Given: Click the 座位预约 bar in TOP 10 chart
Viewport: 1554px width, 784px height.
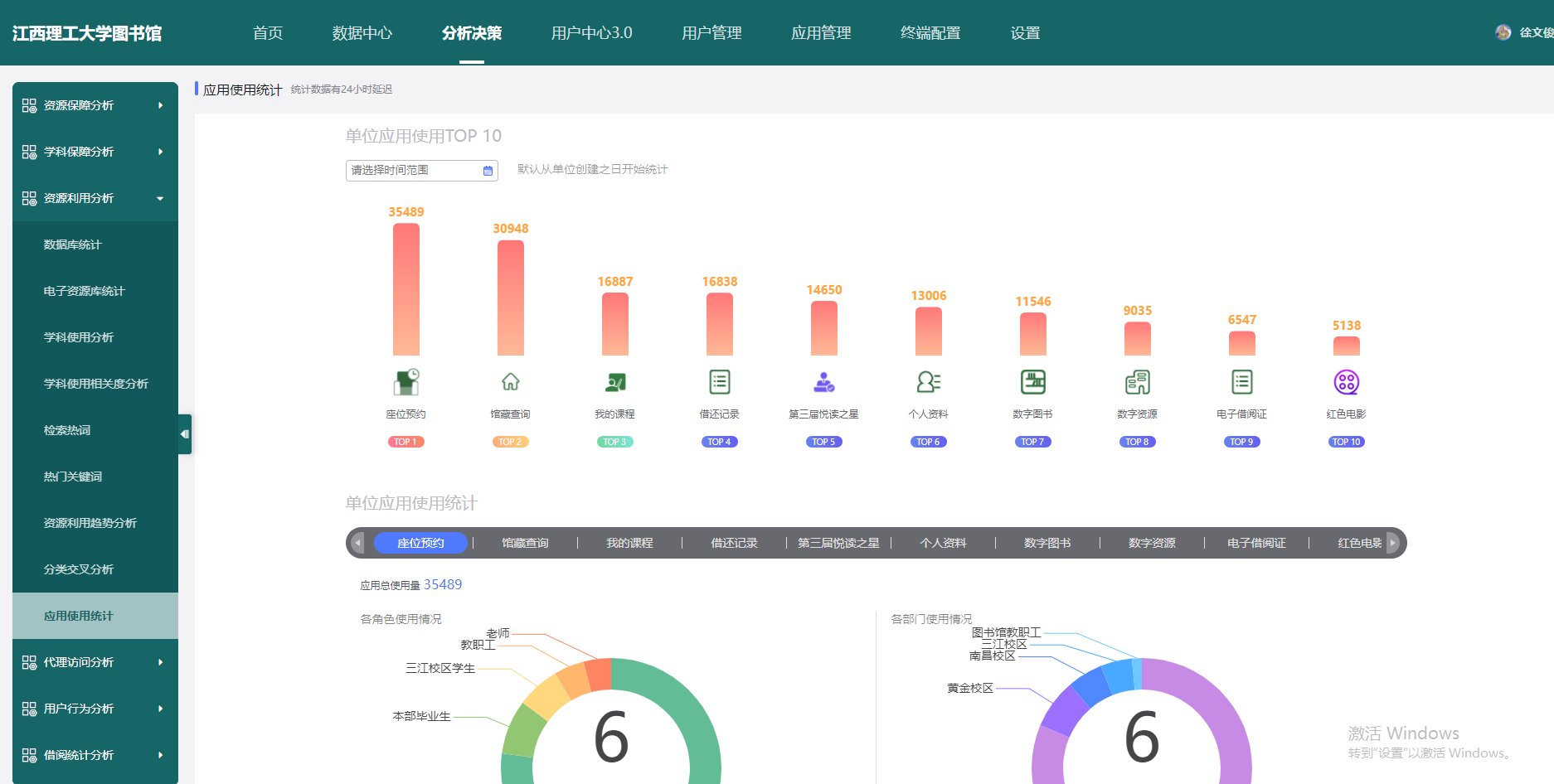Looking at the screenshot, I should coord(406,289).
